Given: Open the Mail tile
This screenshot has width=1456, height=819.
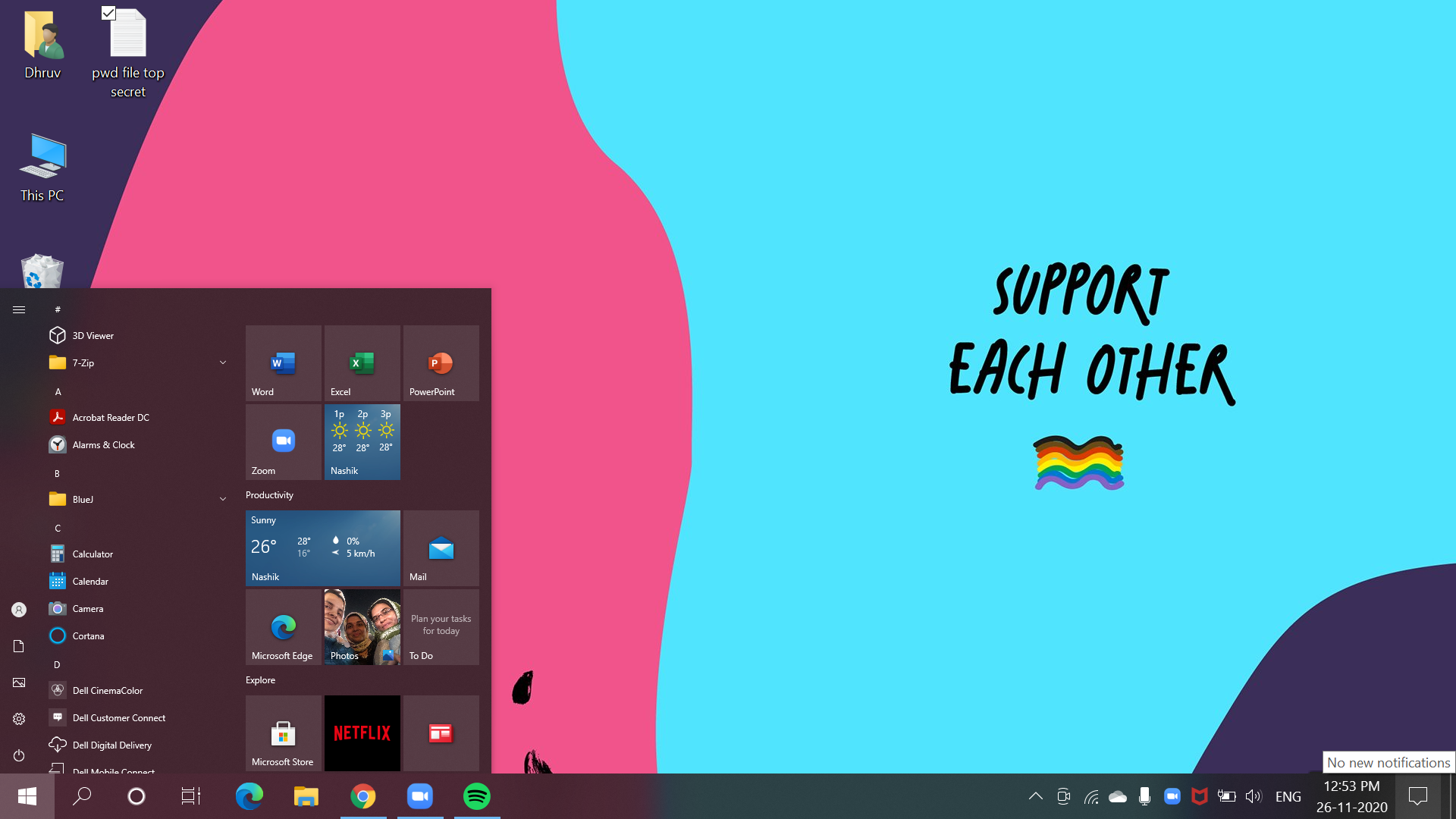Looking at the screenshot, I should pyautogui.click(x=441, y=548).
